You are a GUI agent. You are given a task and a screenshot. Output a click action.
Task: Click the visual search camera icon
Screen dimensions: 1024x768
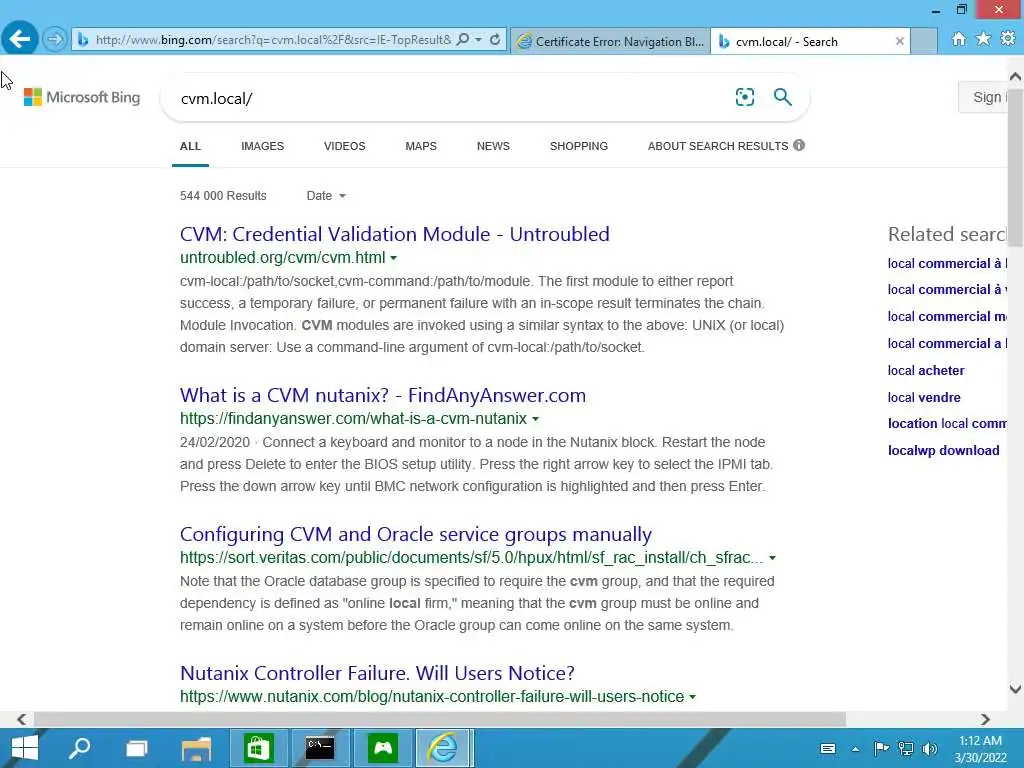744,97
